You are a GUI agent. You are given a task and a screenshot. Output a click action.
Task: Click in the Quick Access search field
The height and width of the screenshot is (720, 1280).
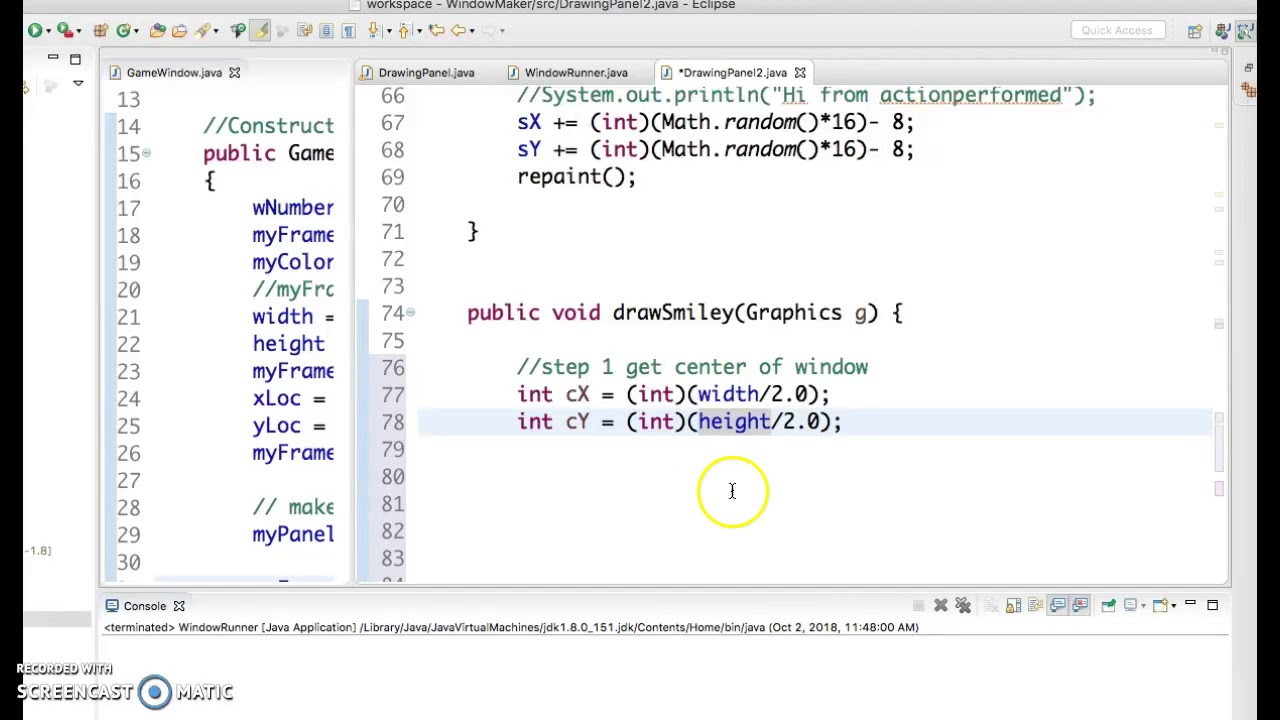(1117, 30)
